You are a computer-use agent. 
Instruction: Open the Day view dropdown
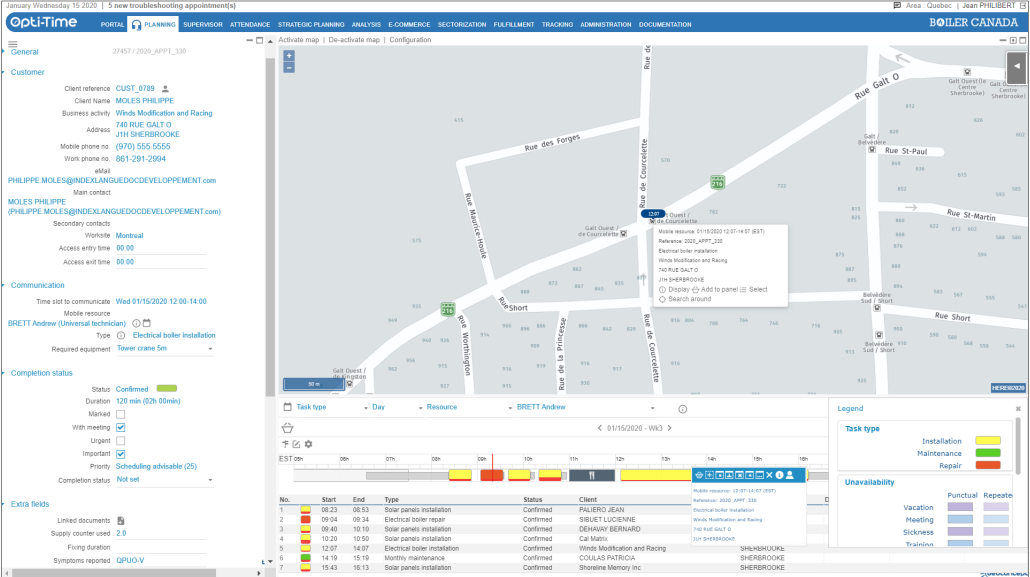(x=397, y=407)
